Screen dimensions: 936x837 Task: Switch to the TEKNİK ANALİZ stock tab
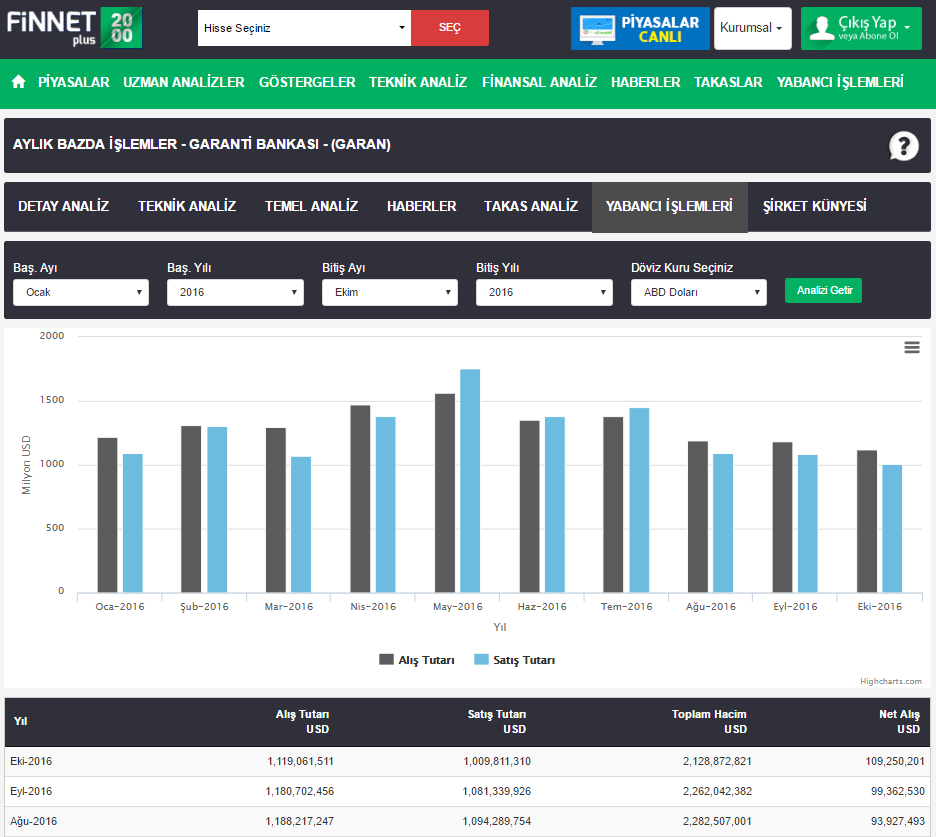pyautogui.click(x=187, y=207)
